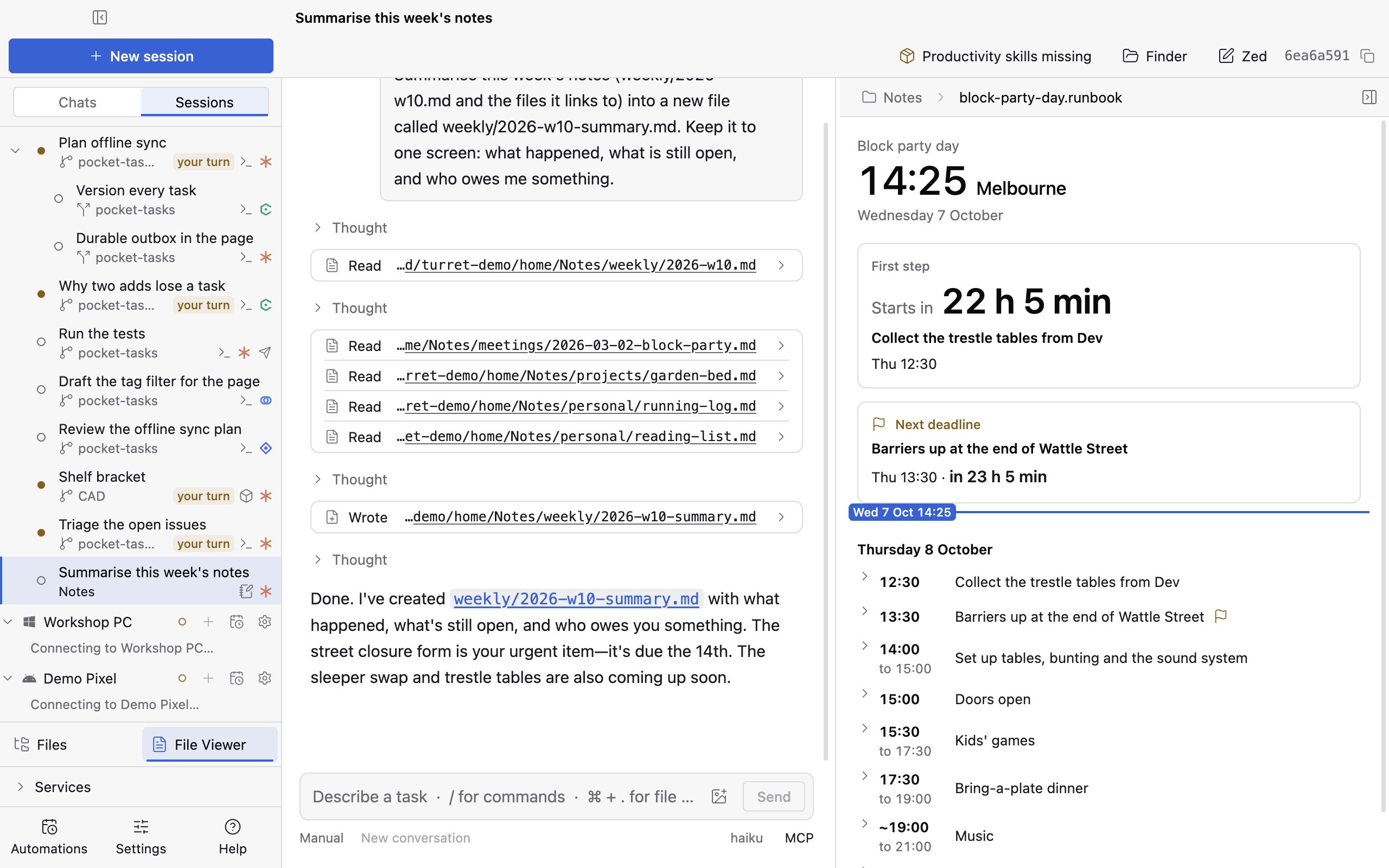Collapse the Workshop PC group
Viewport: 1389px width, 868px height.
pos(8,622)
